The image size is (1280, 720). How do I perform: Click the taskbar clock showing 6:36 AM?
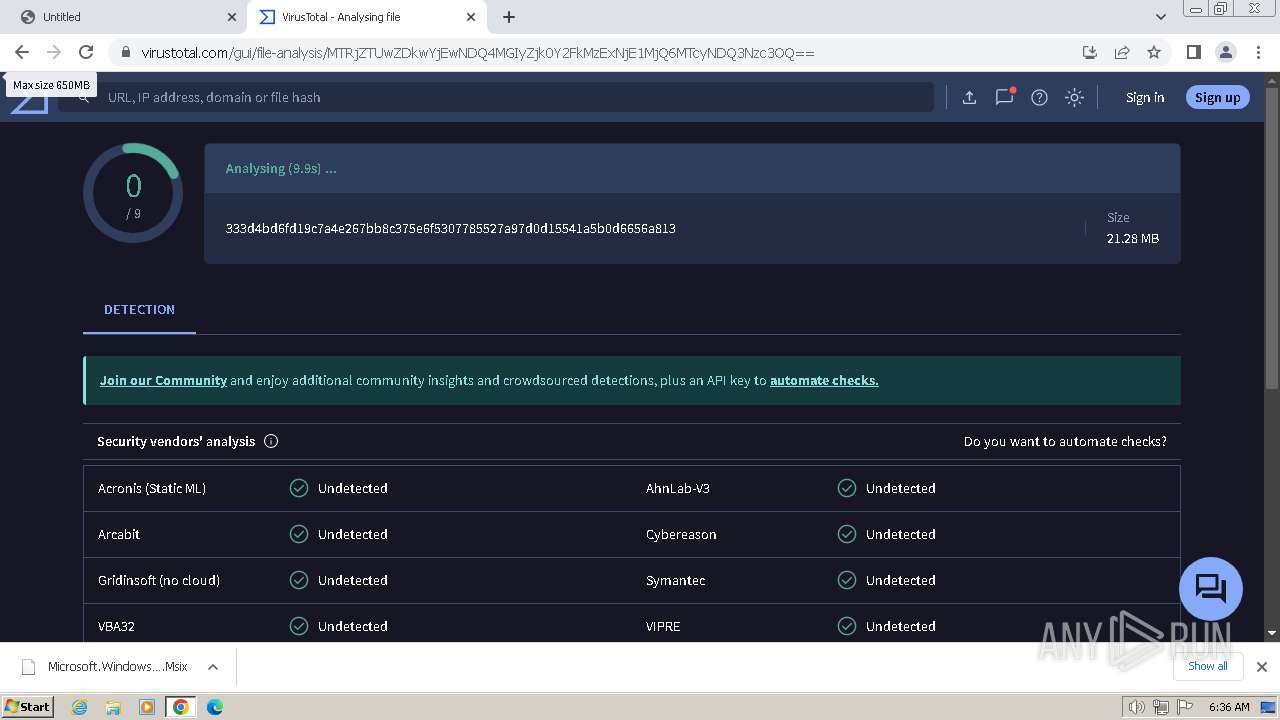coord(1229,707)
